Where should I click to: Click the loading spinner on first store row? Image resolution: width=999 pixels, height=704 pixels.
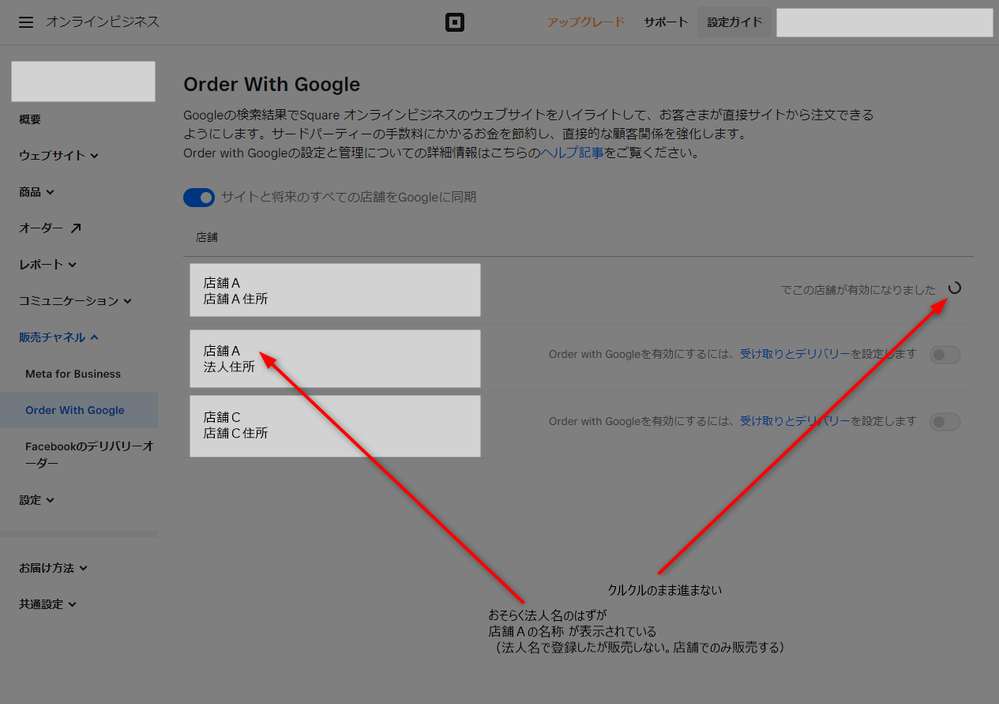coord(954,288)
